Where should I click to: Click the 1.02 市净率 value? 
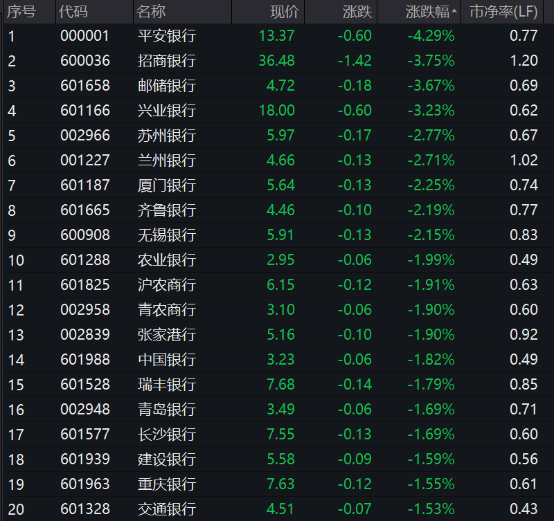524,160
